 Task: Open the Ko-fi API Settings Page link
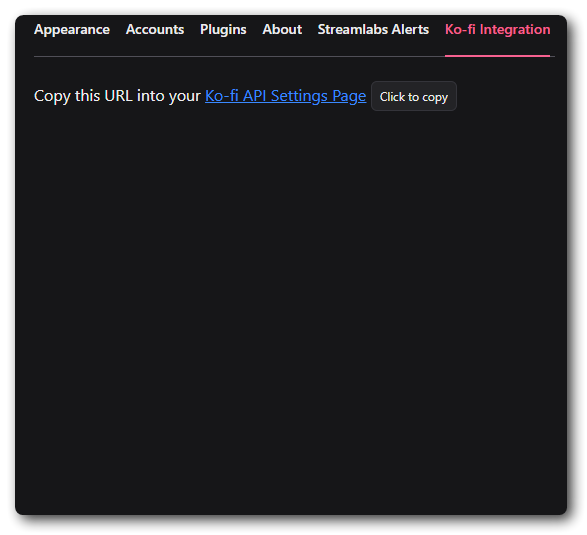[286, 96]
